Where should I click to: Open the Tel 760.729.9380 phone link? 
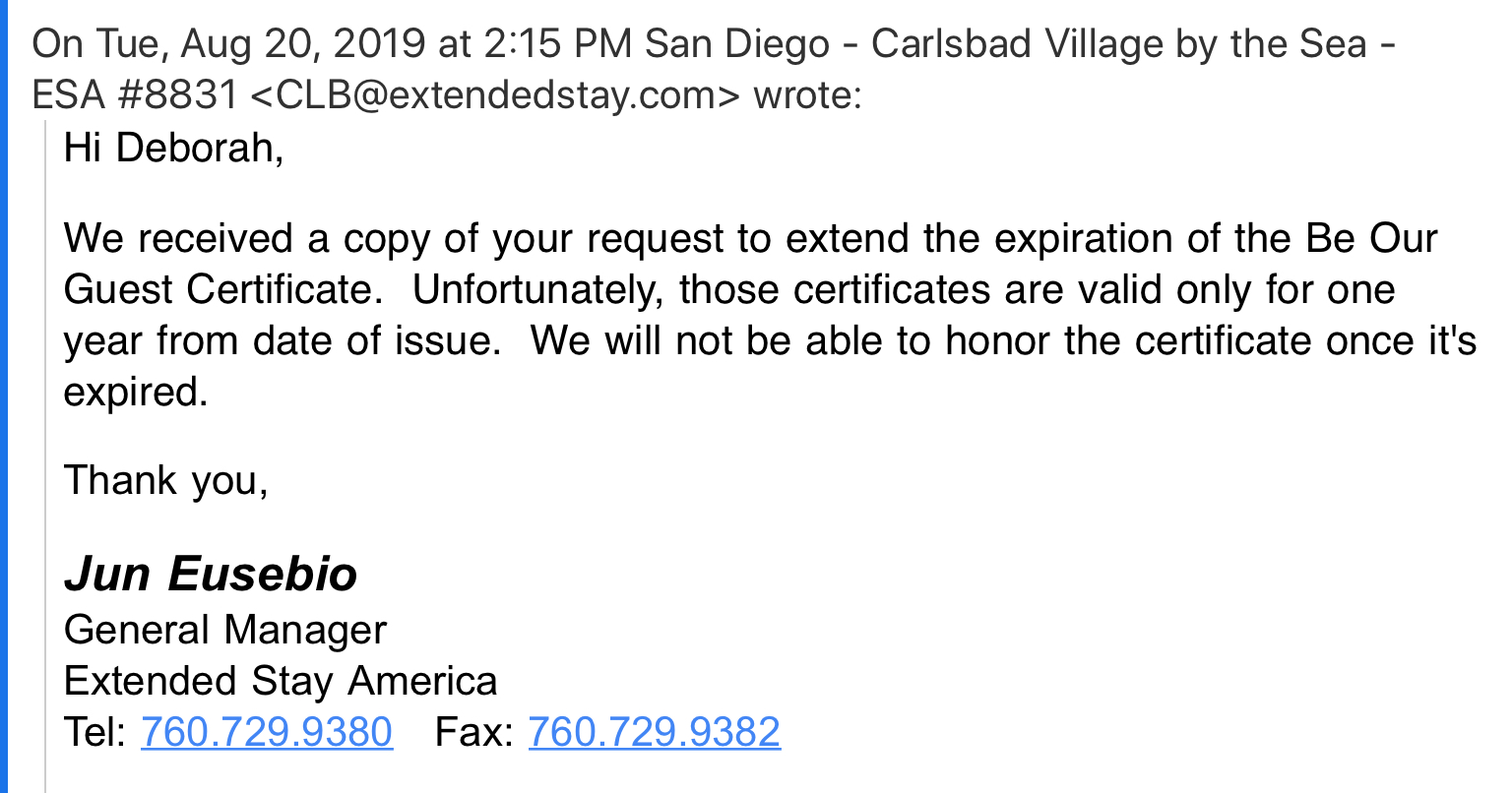pos(267,732)
